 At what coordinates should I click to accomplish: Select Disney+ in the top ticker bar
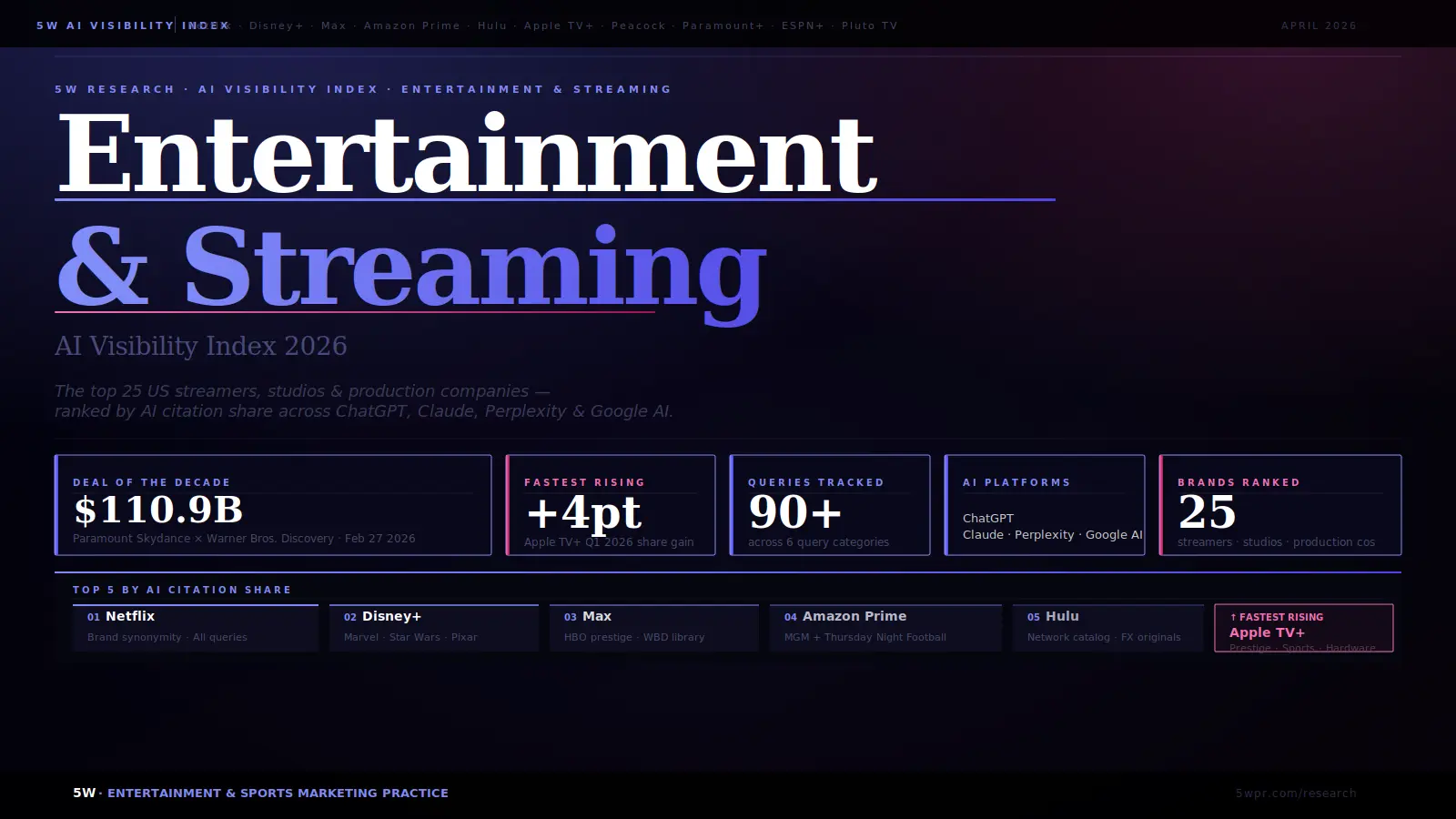(x=277, y=25)
